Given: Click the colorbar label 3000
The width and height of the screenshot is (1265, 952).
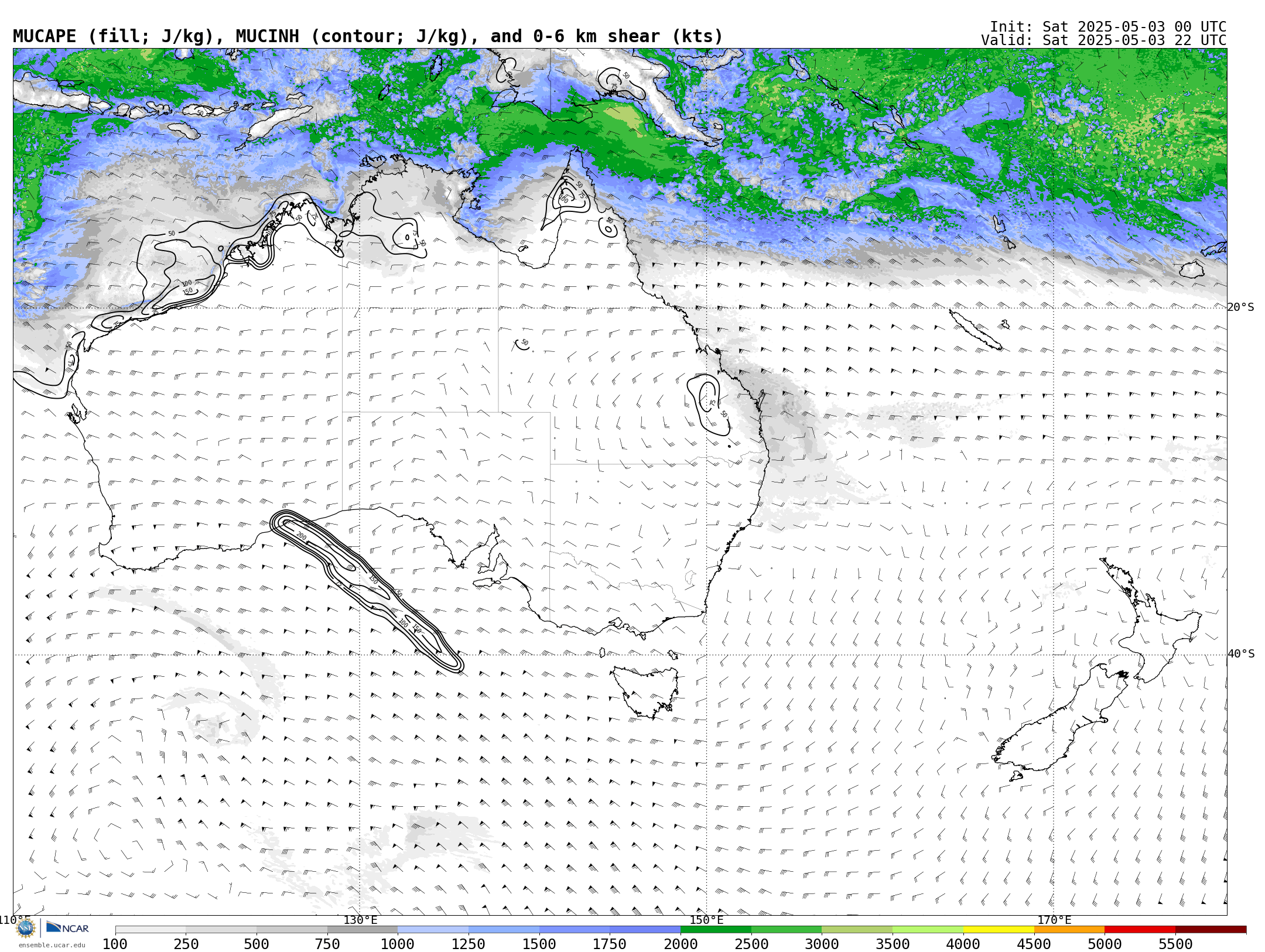Looking at the screenshot, I should pyautogui.click(x=822, y=944).
